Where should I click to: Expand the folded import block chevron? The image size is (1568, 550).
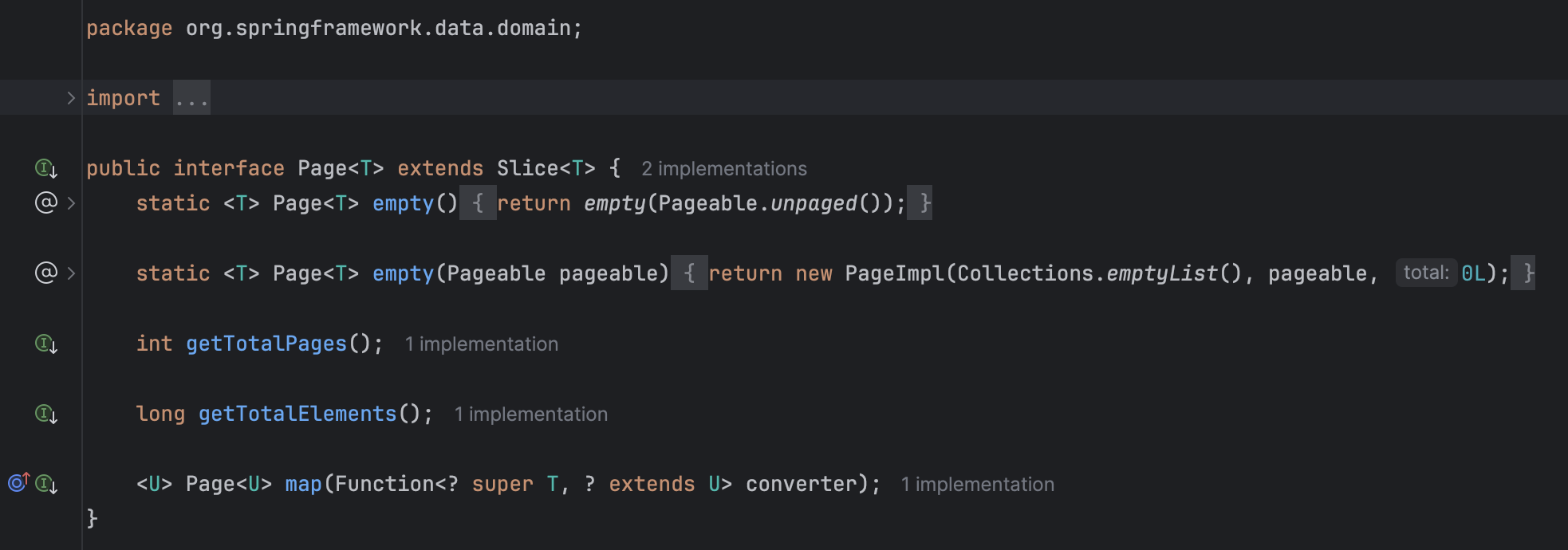71,98
